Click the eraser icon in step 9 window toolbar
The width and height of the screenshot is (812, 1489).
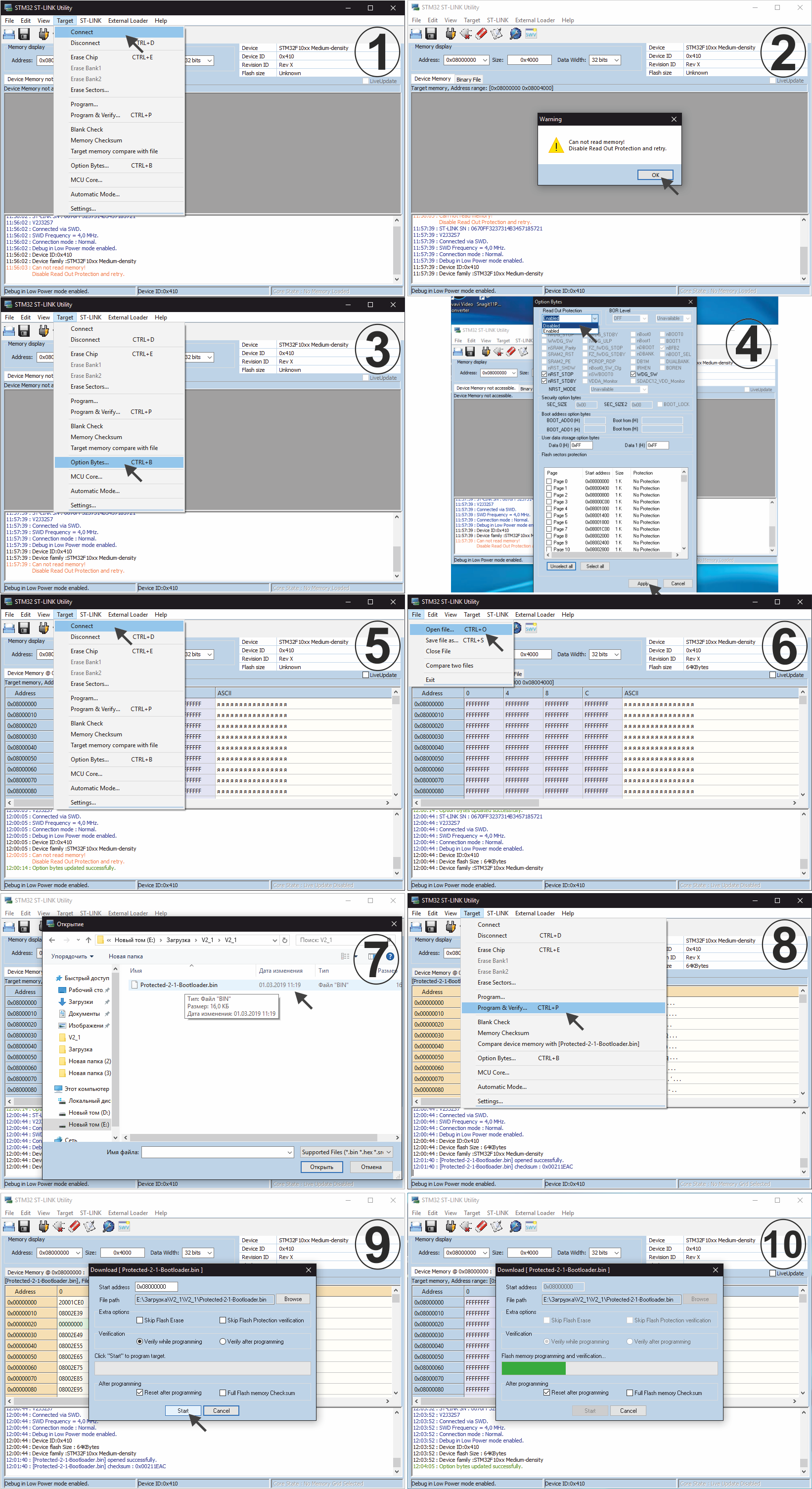pos(74,1226)
